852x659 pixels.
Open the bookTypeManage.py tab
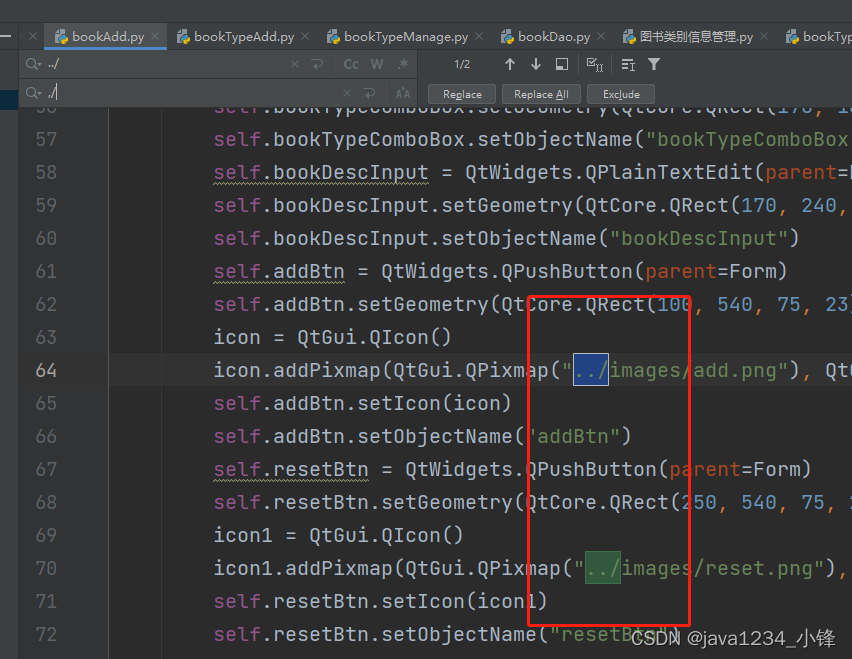(406, 36)
